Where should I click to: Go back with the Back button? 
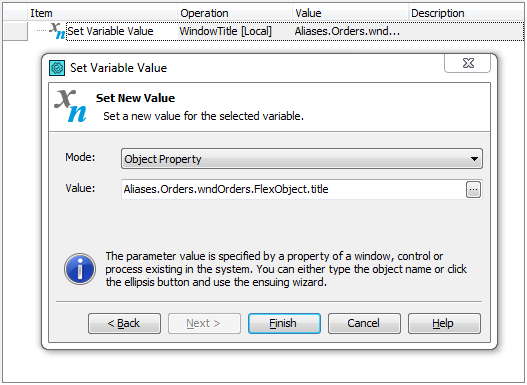coord(124,324)
